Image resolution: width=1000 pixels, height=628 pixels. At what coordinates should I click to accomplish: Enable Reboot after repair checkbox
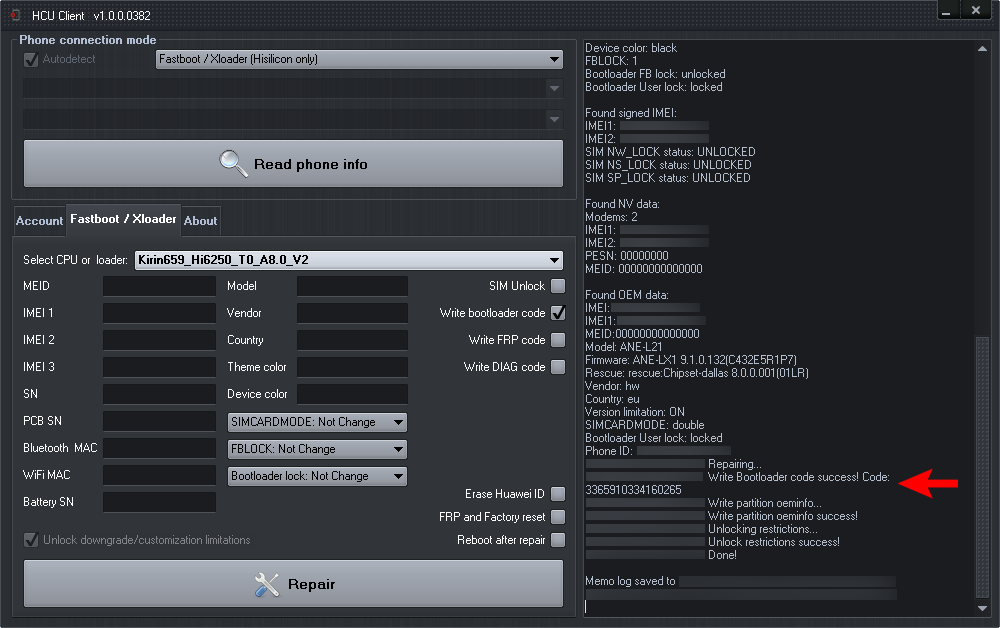558,540
